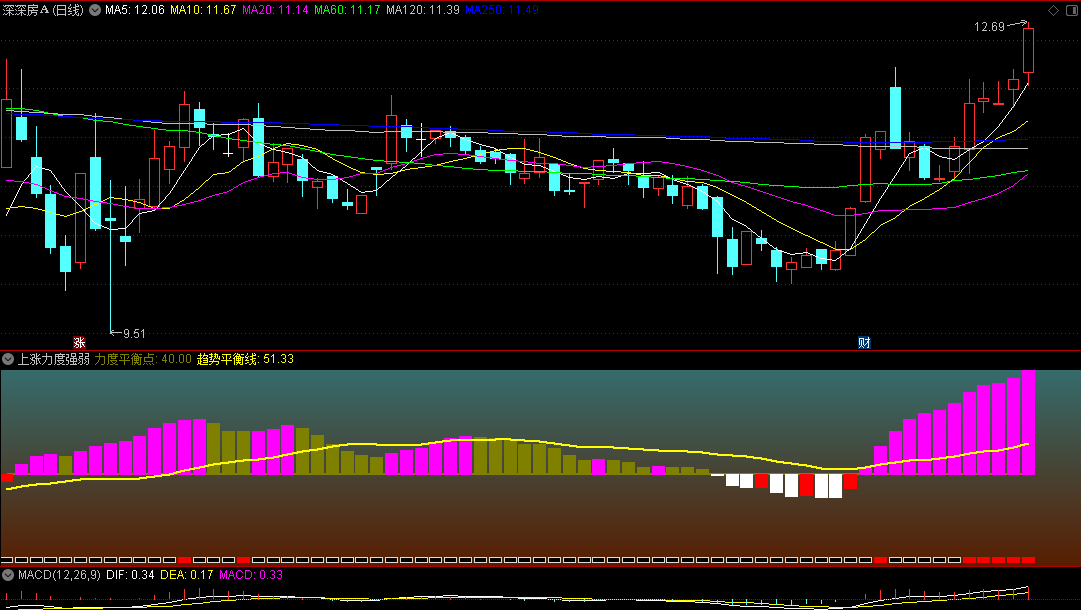Select the MA120: 11.39 label
This screenshot has width=1081, height=610.
[x=423, y=10]
